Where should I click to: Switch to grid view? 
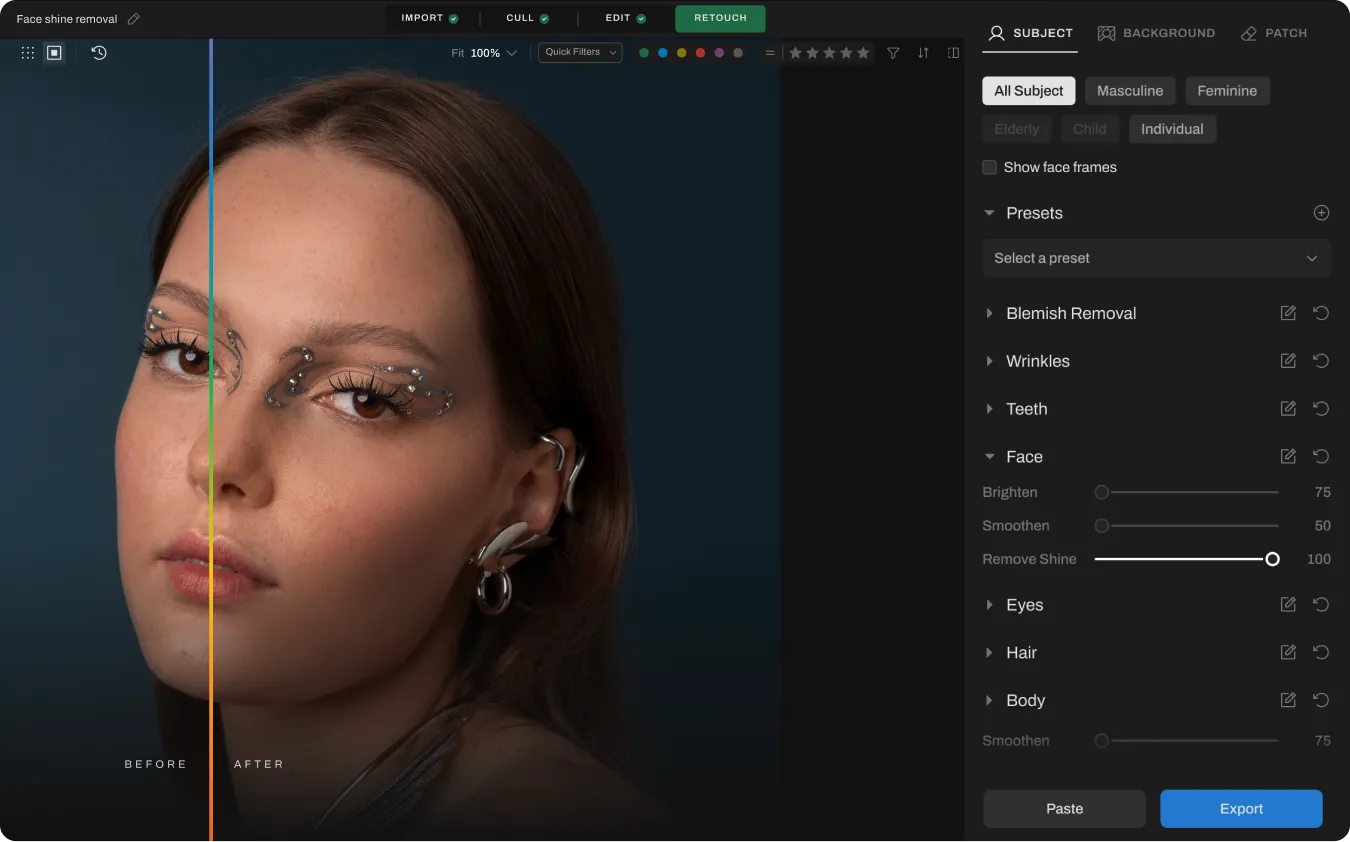click(28, 53)
